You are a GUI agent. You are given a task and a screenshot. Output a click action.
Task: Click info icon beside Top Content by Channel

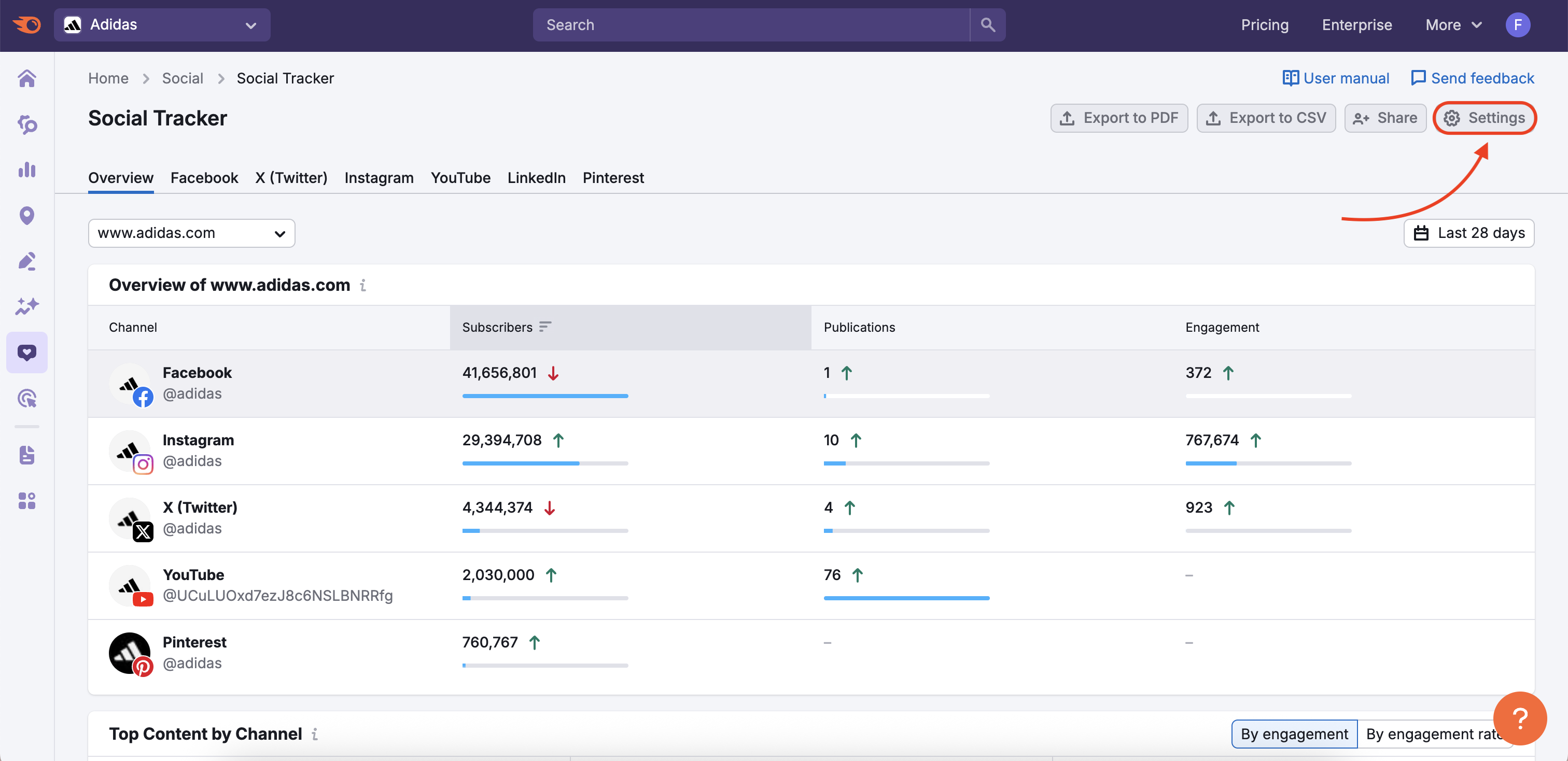[315, 734]
